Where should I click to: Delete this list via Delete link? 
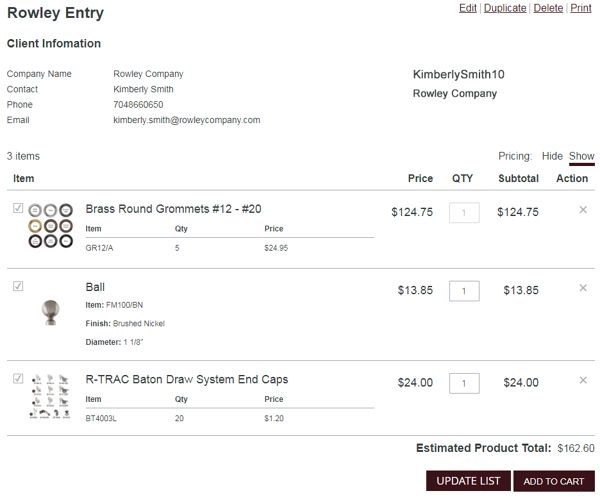548,8
